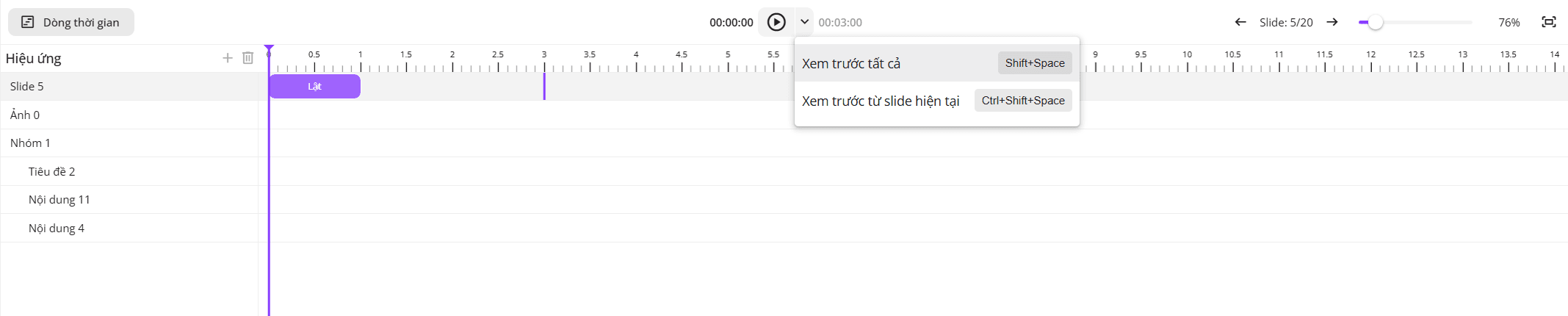Select the Slide 5 row

[x=129, y=86]
